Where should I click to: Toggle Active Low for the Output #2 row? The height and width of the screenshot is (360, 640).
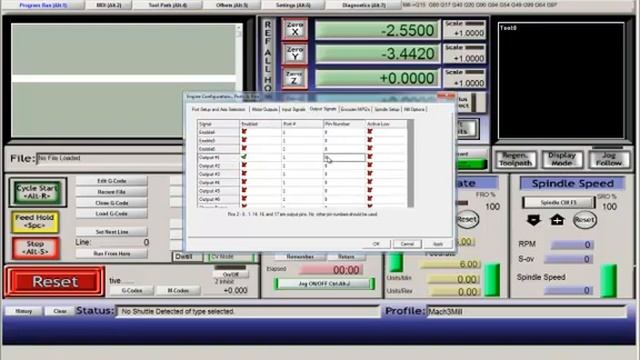click(x=370, y=165)
